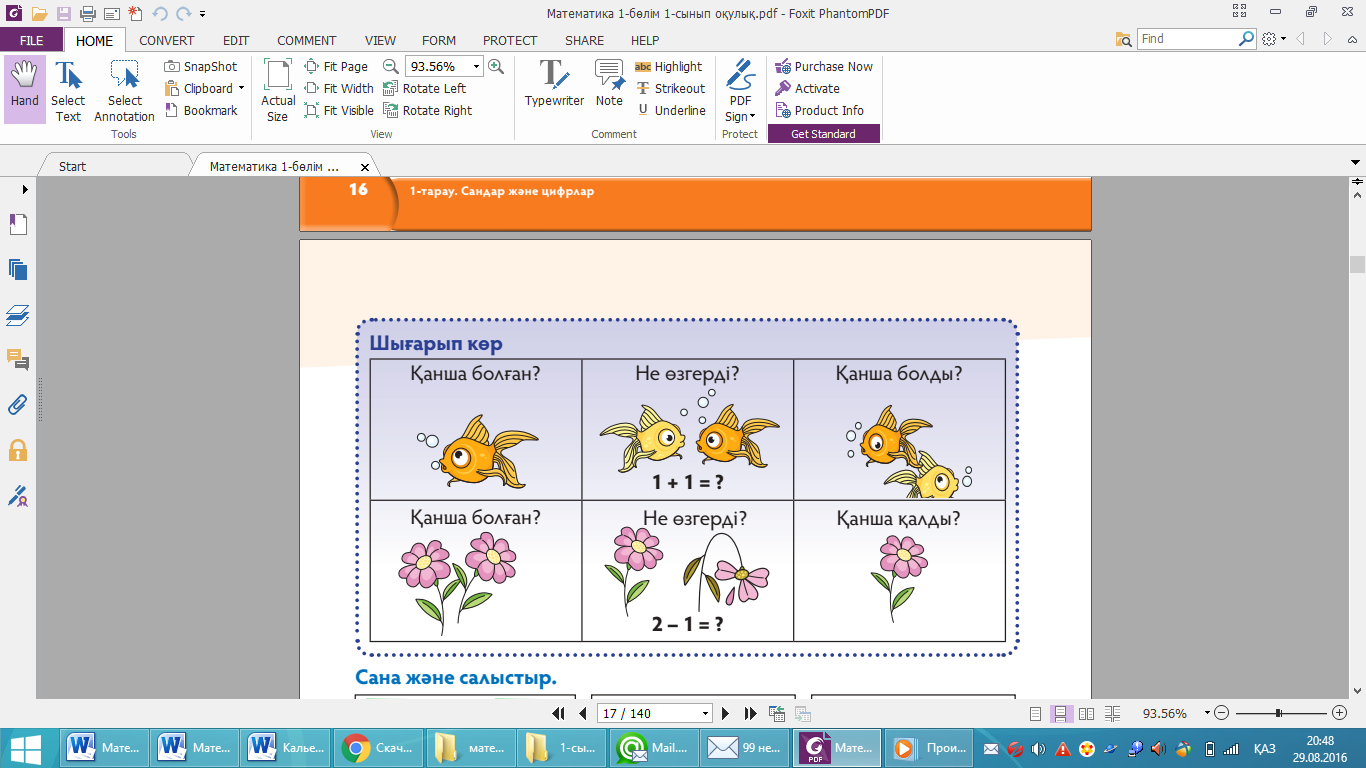The height and width of the screenshot is (768, 1366).
Task: Switch to the EDIT tab
Action: [x=236, y=40]
